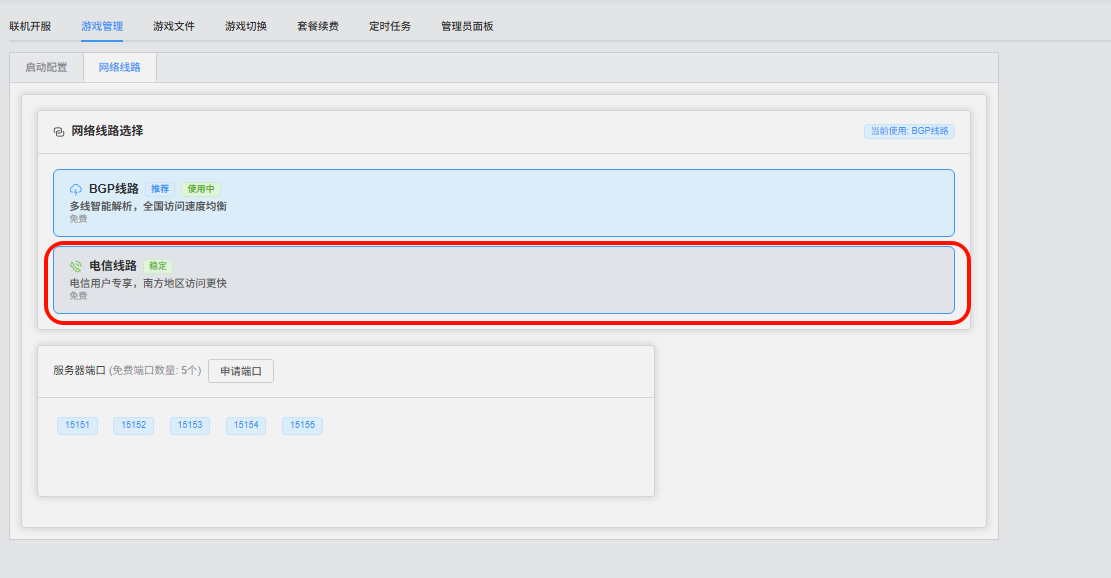Click the 稳定 tag on 电信线路
Image resolution: width=1111 pixels, height=578 pixels.
pyautogui.click(x=158, y=266)
